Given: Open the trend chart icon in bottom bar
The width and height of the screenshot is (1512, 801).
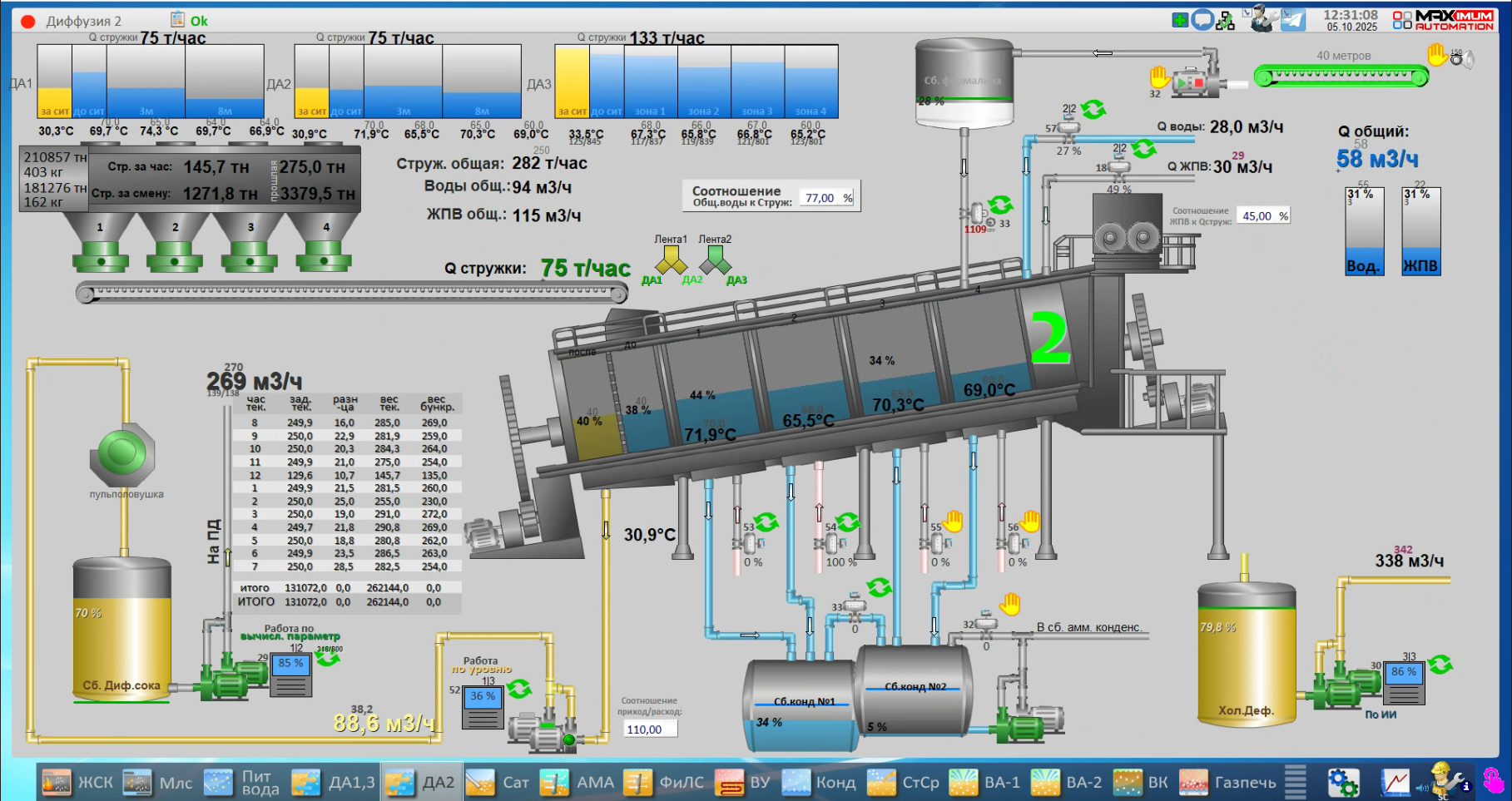Looking at the screenshot, I should [x=1396, y=783].
